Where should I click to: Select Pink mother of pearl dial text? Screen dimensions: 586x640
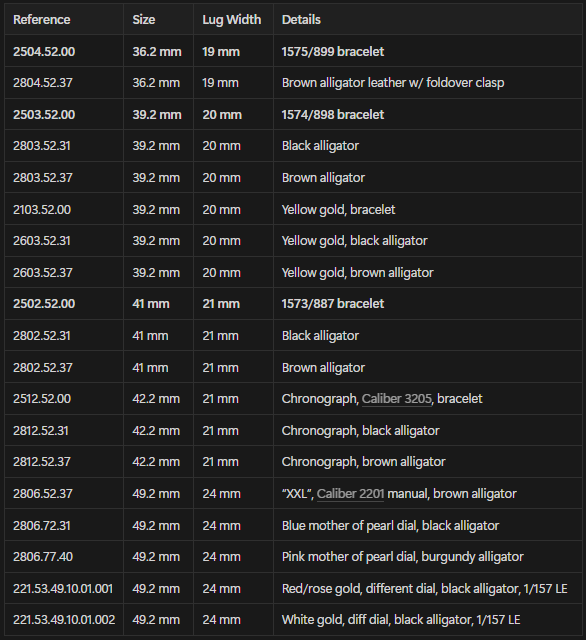pyautogui.click(x=348, y=557)
